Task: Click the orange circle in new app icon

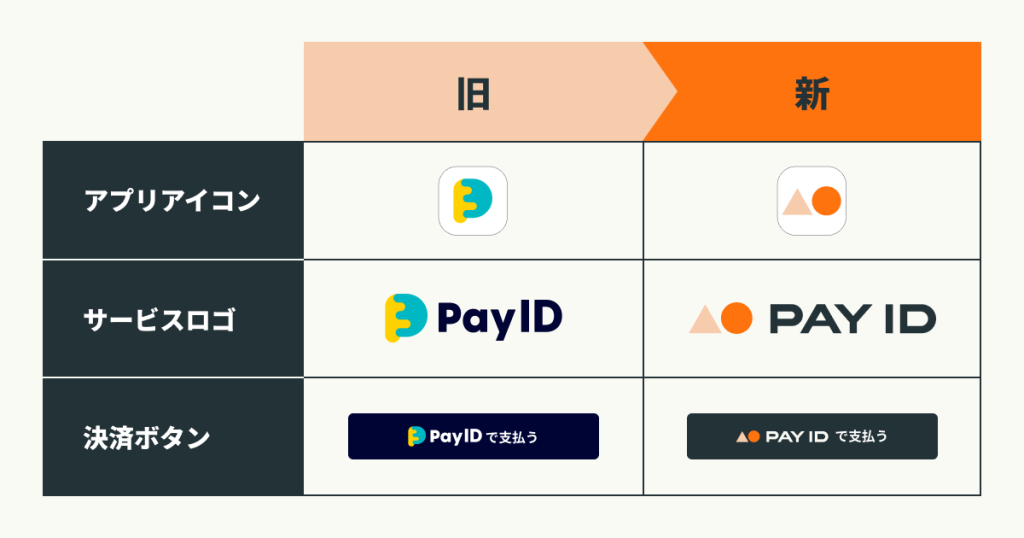Action: (x=826, y=201)
